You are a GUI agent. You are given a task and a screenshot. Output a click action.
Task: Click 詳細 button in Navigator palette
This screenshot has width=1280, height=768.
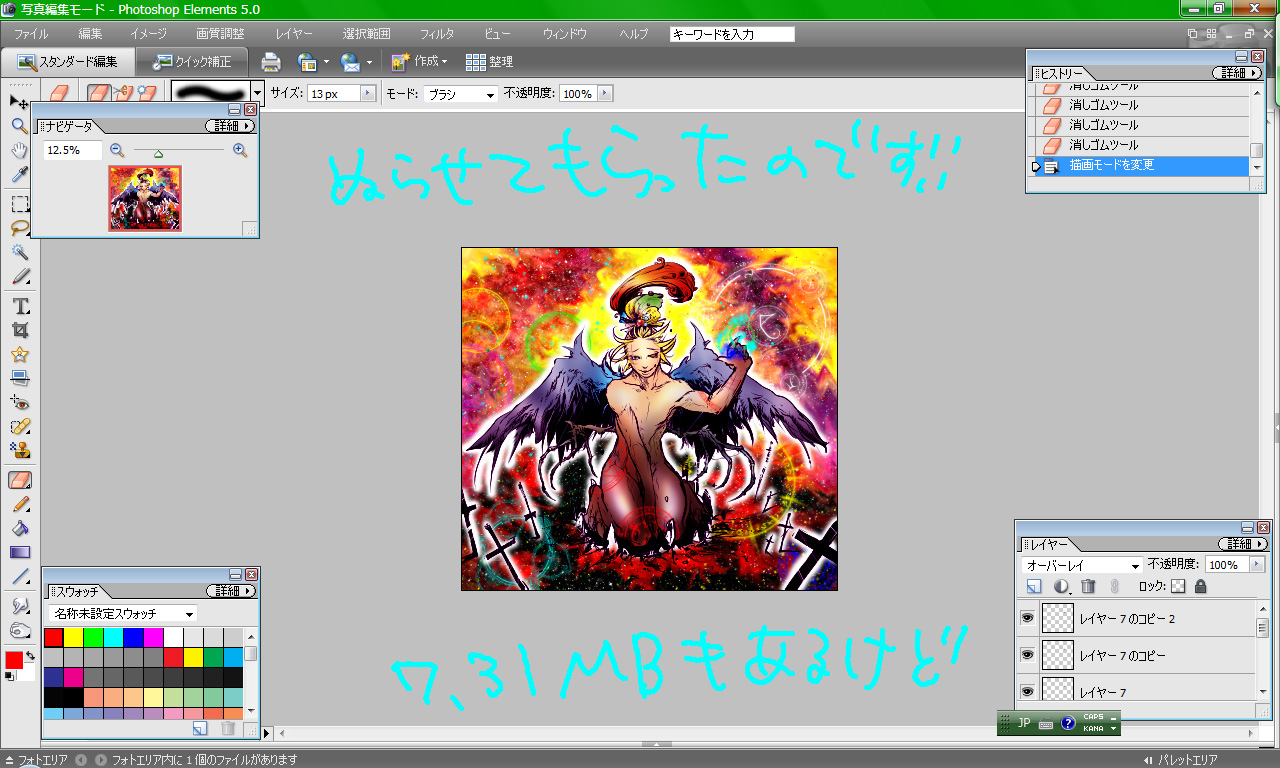(231, 126)
